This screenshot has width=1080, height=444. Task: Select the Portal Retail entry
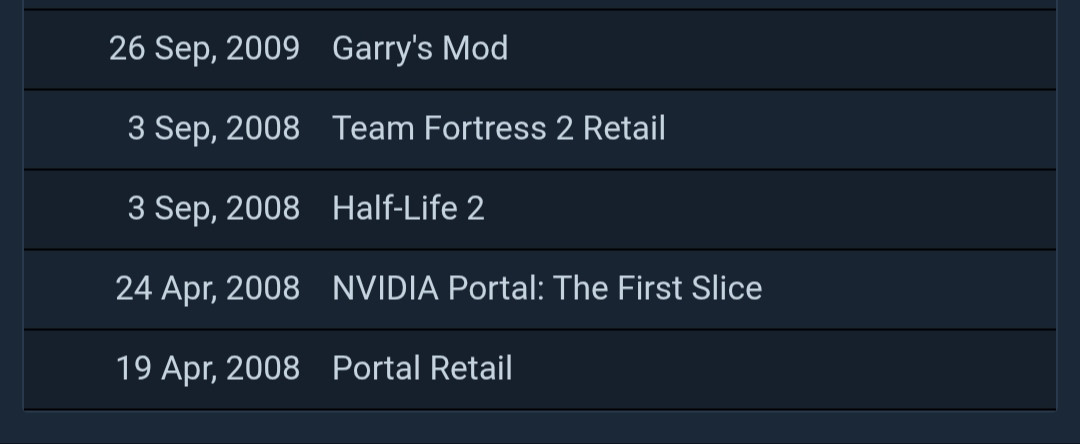click(421, 369)
